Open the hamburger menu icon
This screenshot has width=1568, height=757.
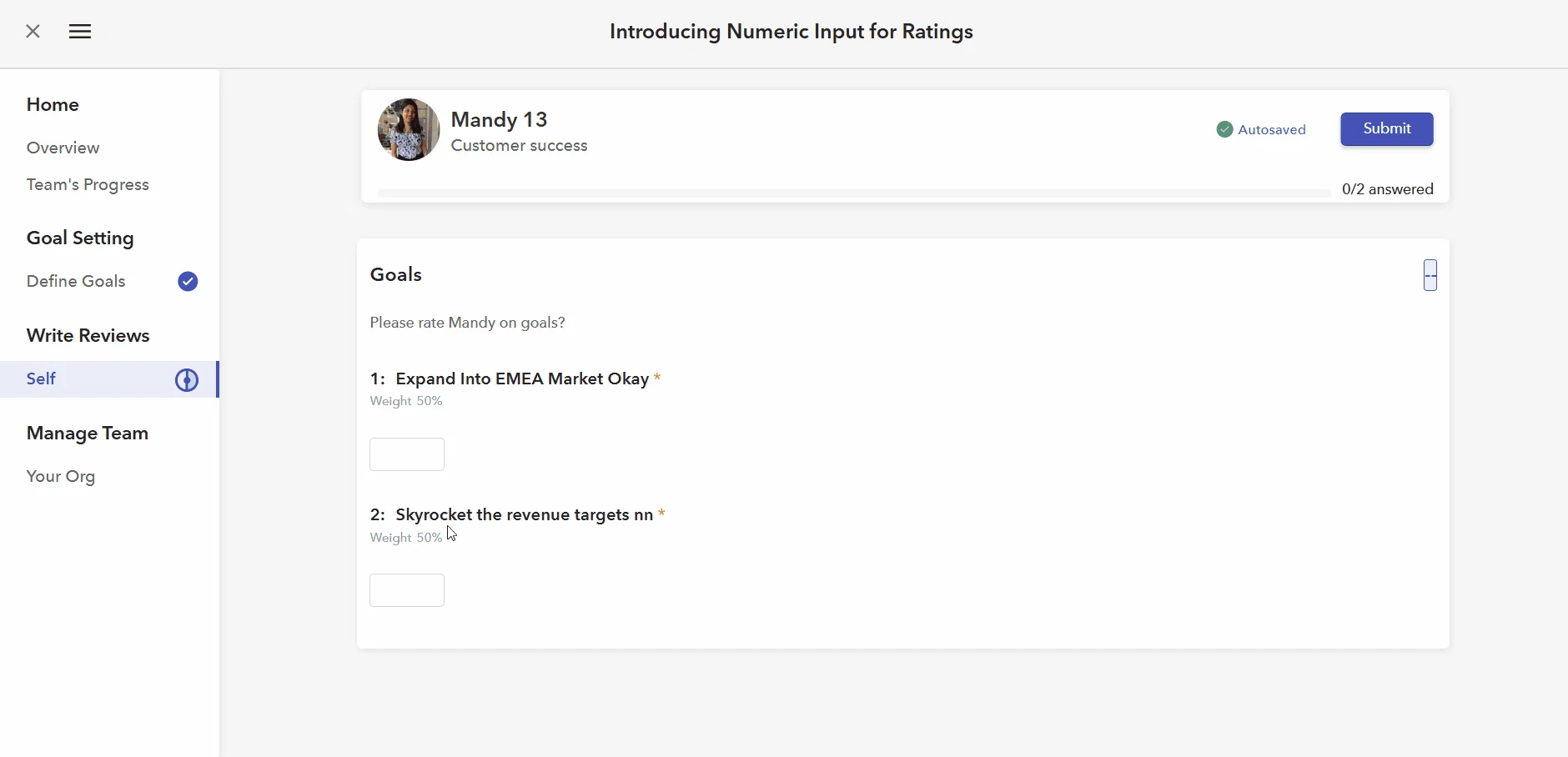[x=80, y=32]
